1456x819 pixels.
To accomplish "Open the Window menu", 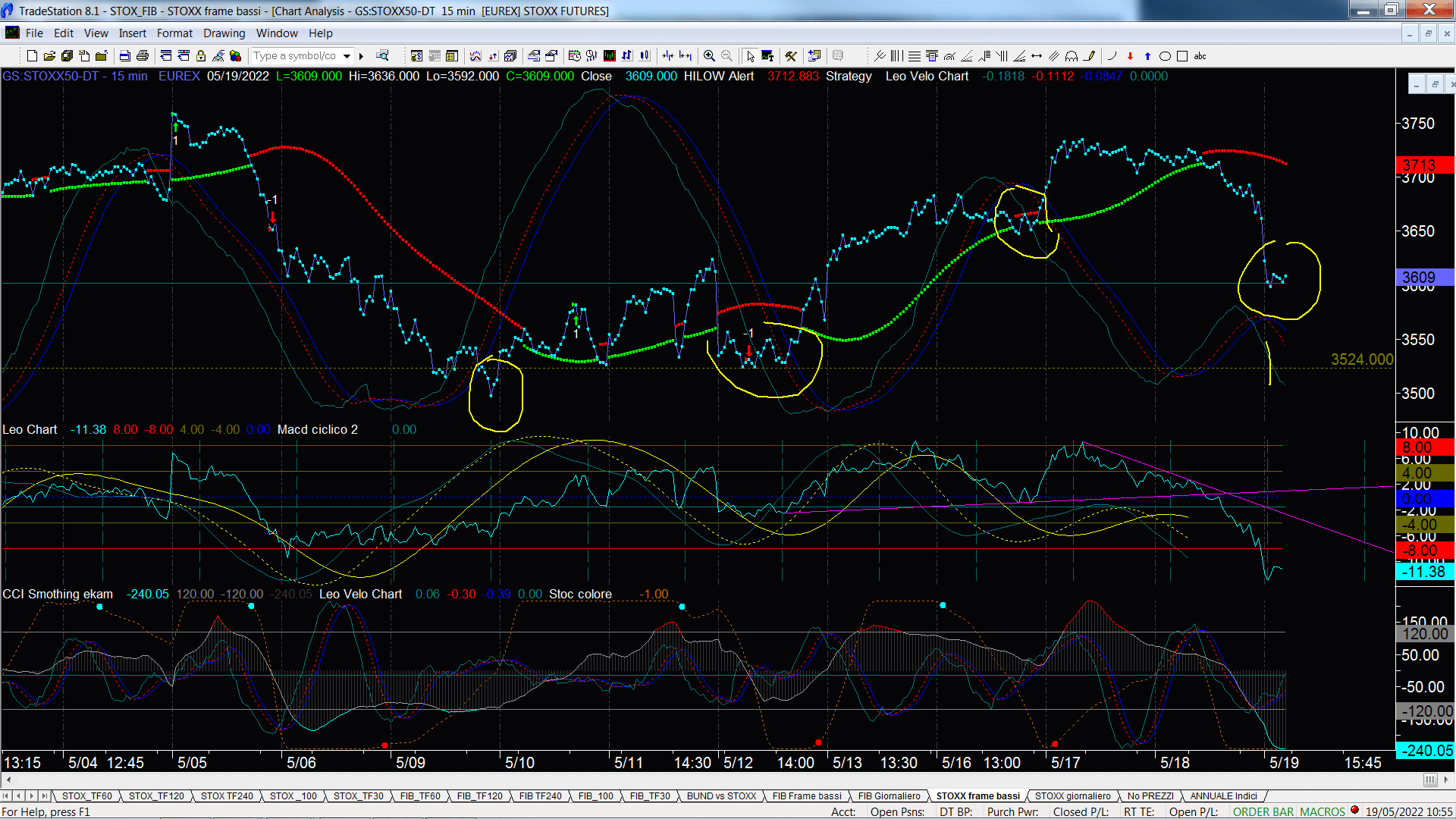I will [277, 33].
